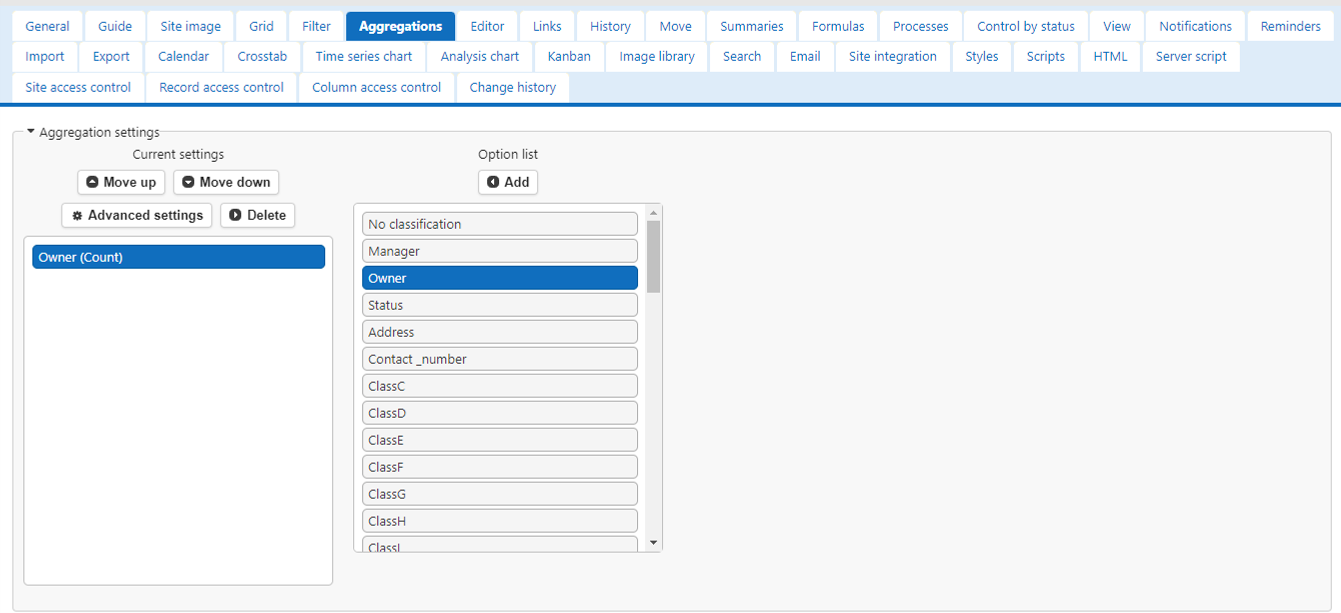Open the Move tab
The height and width of the screenshot is (613, 1341).
675,26
